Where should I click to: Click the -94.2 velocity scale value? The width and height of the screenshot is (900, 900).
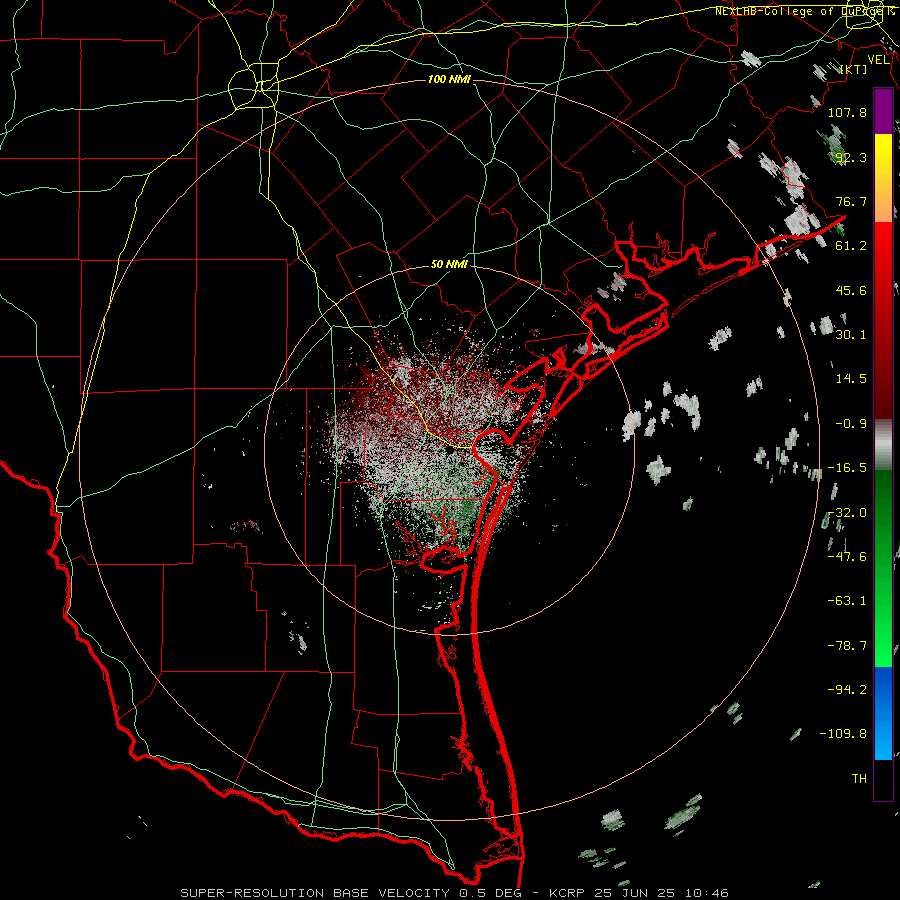pyautogui.click(x=847, y=690)
